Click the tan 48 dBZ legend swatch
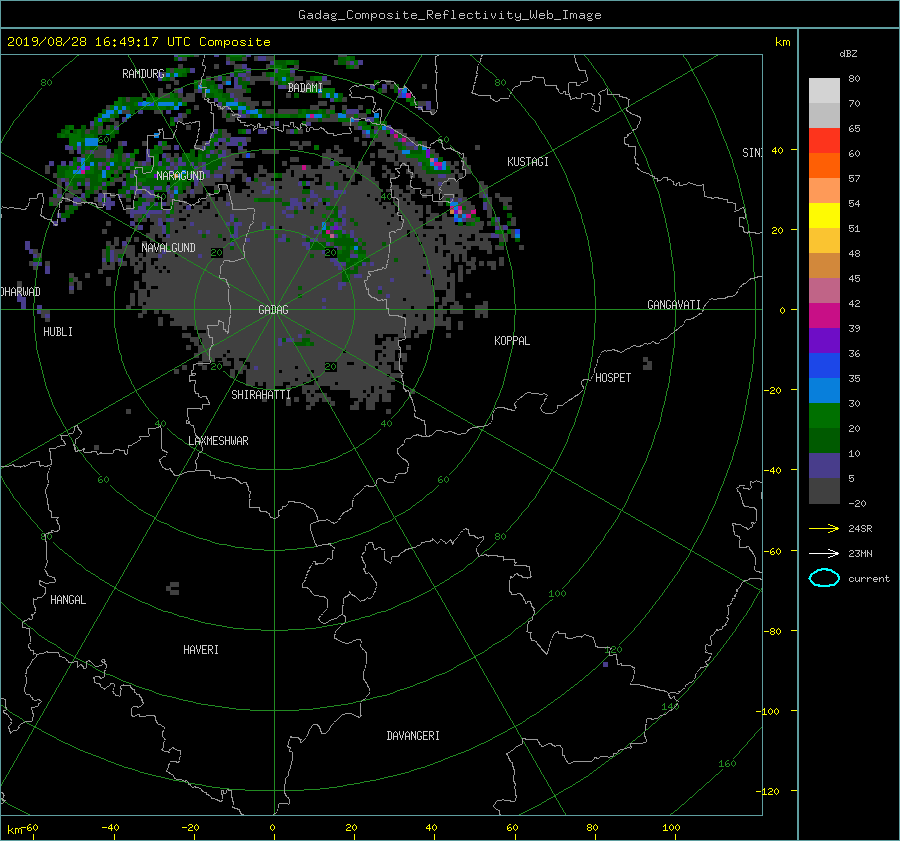 pyautogui.click(x=824, y=265)
